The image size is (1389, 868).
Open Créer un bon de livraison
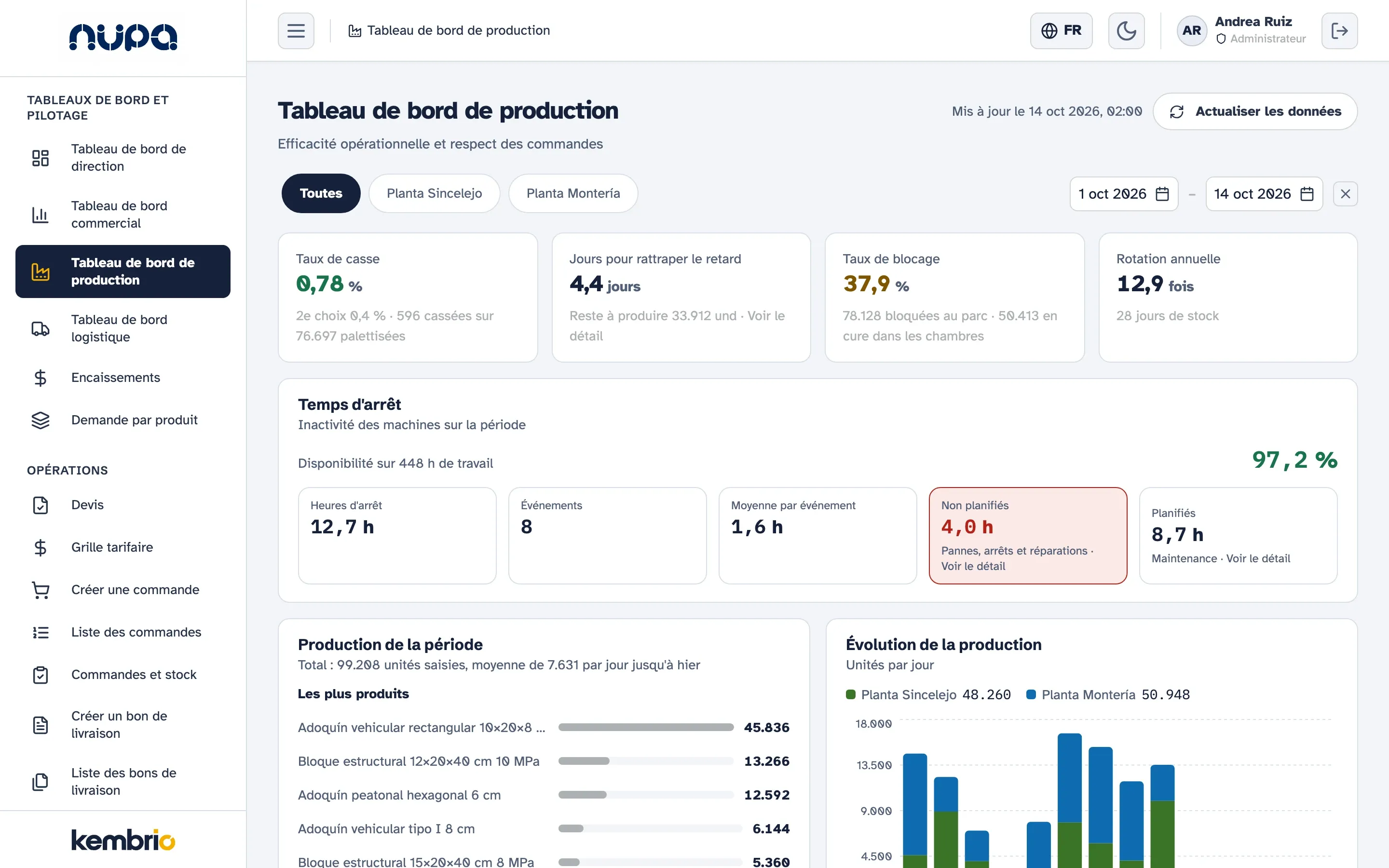123,724
